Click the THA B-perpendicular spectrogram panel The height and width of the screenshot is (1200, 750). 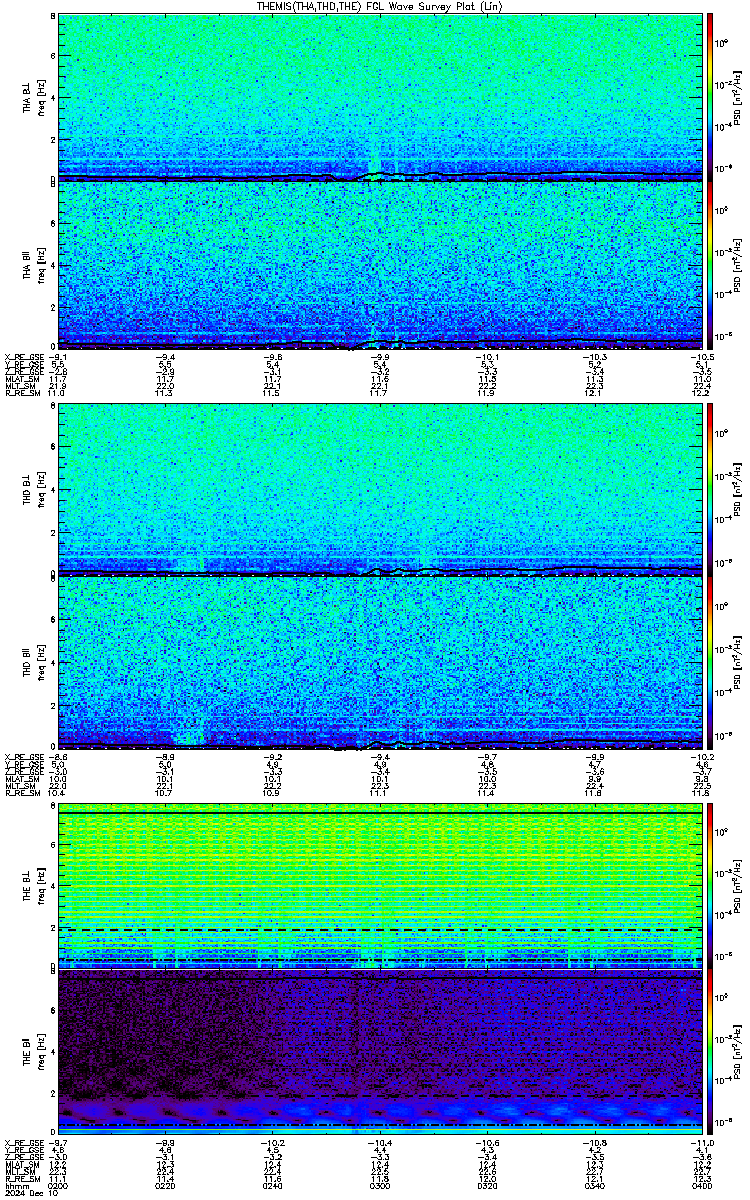click(x=380, y=96)
